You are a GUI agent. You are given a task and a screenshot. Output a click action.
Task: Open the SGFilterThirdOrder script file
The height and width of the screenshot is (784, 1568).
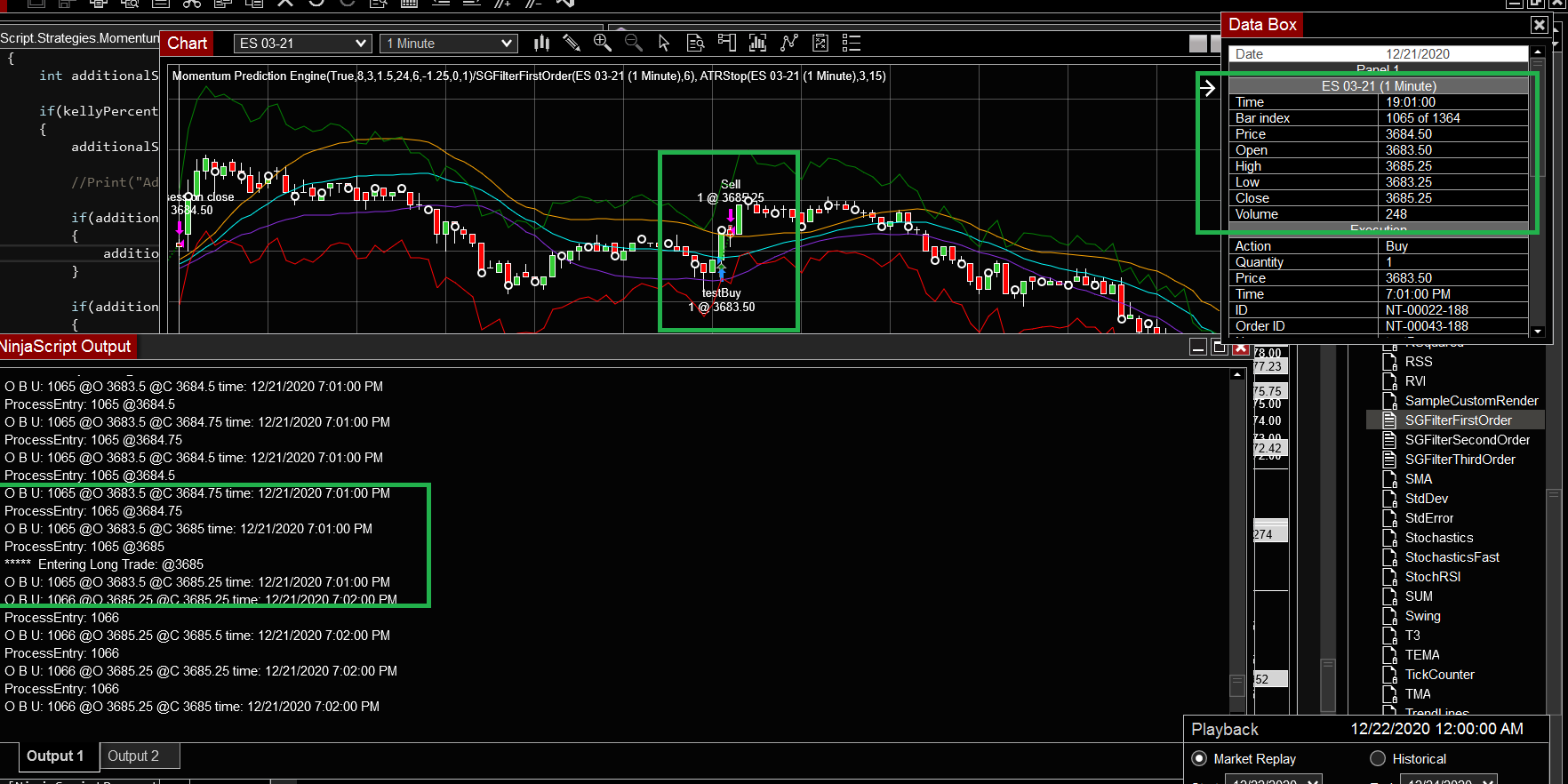[1460, 460]
